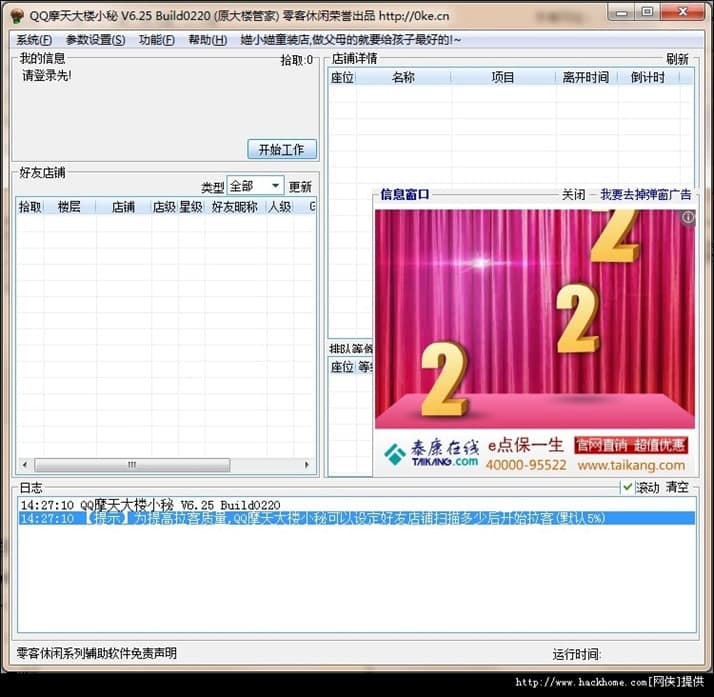Sort by 拾取 column header
The width and height of the screenshot is (714, 697).
(x=30, y=207)
